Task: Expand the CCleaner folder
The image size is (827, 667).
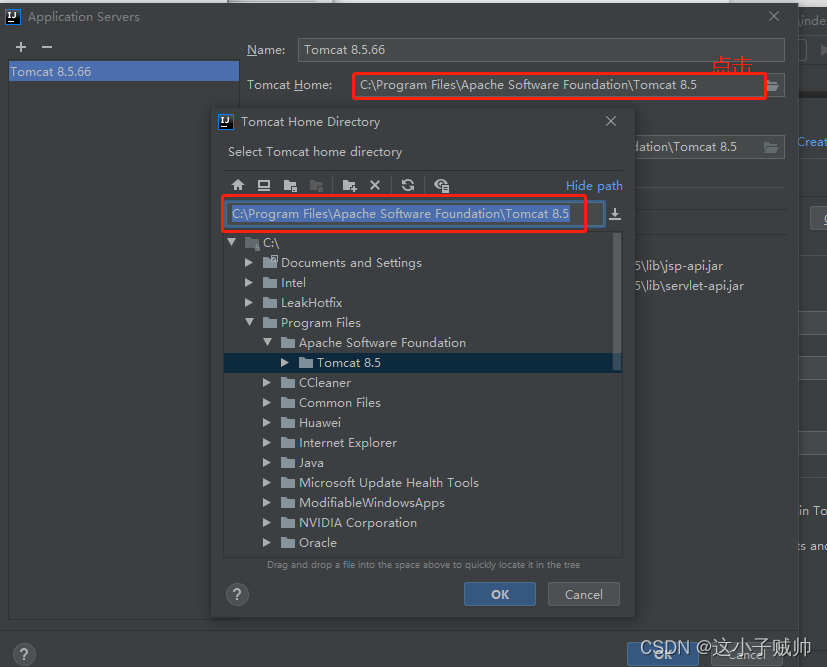Action: (267, 382)
